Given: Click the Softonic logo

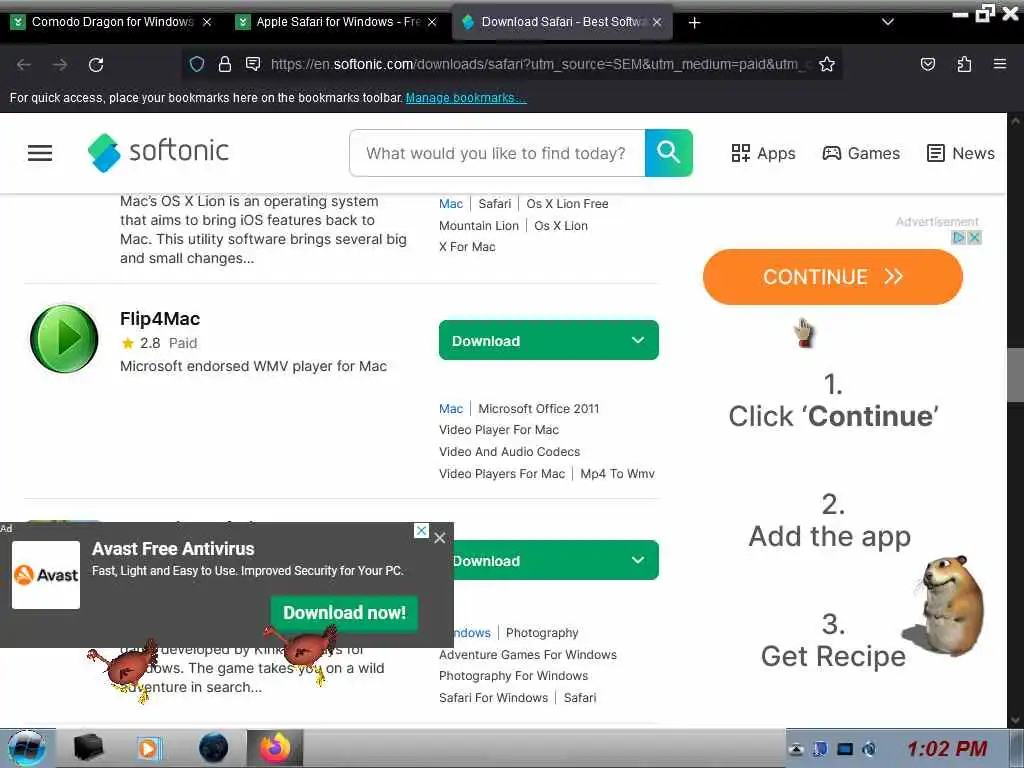Looking at the screenshot, I should coord(158,152).
